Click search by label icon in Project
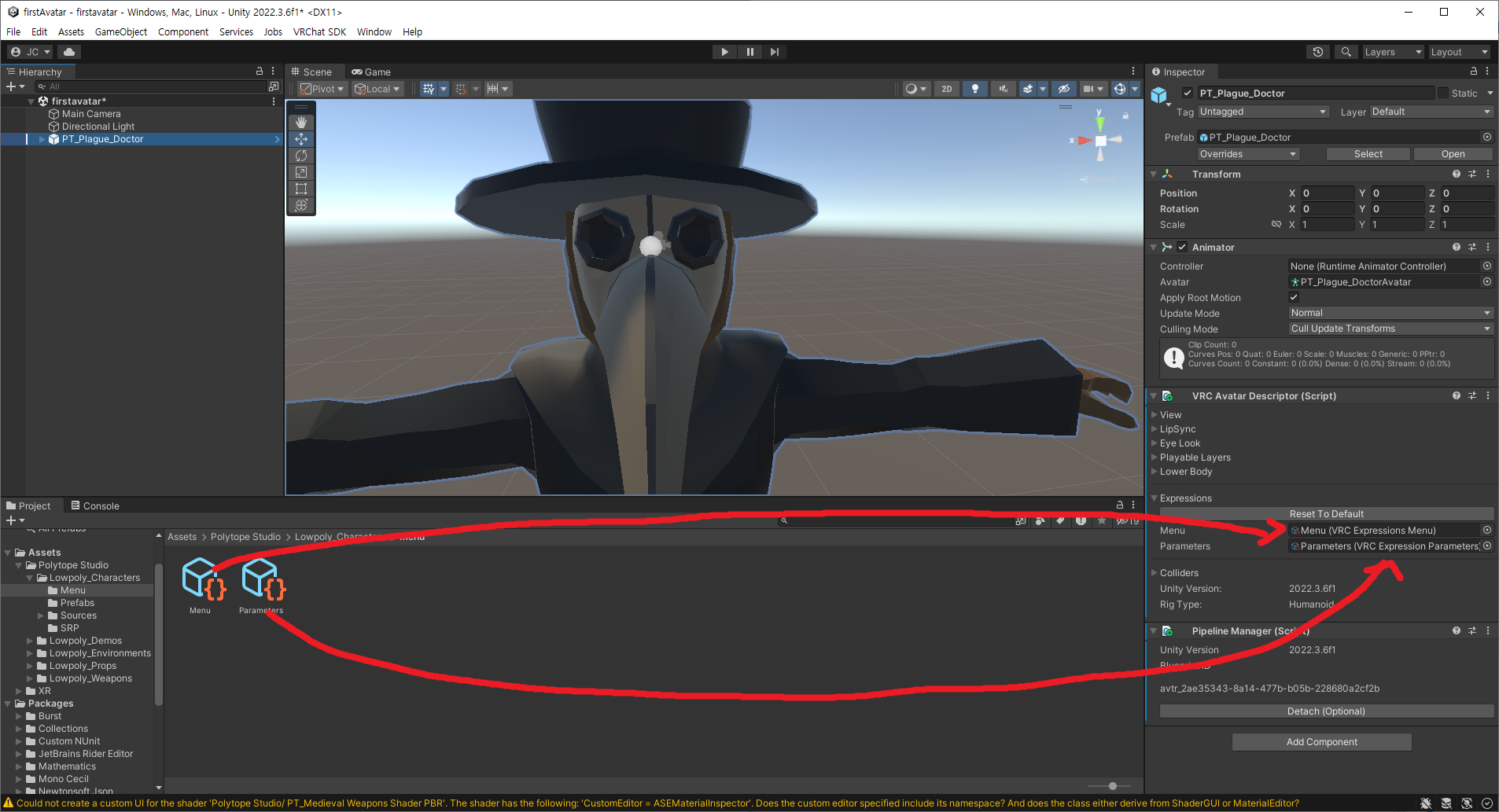The image size is (1499, 812). pyautogui.click(x=1061, y=520)
